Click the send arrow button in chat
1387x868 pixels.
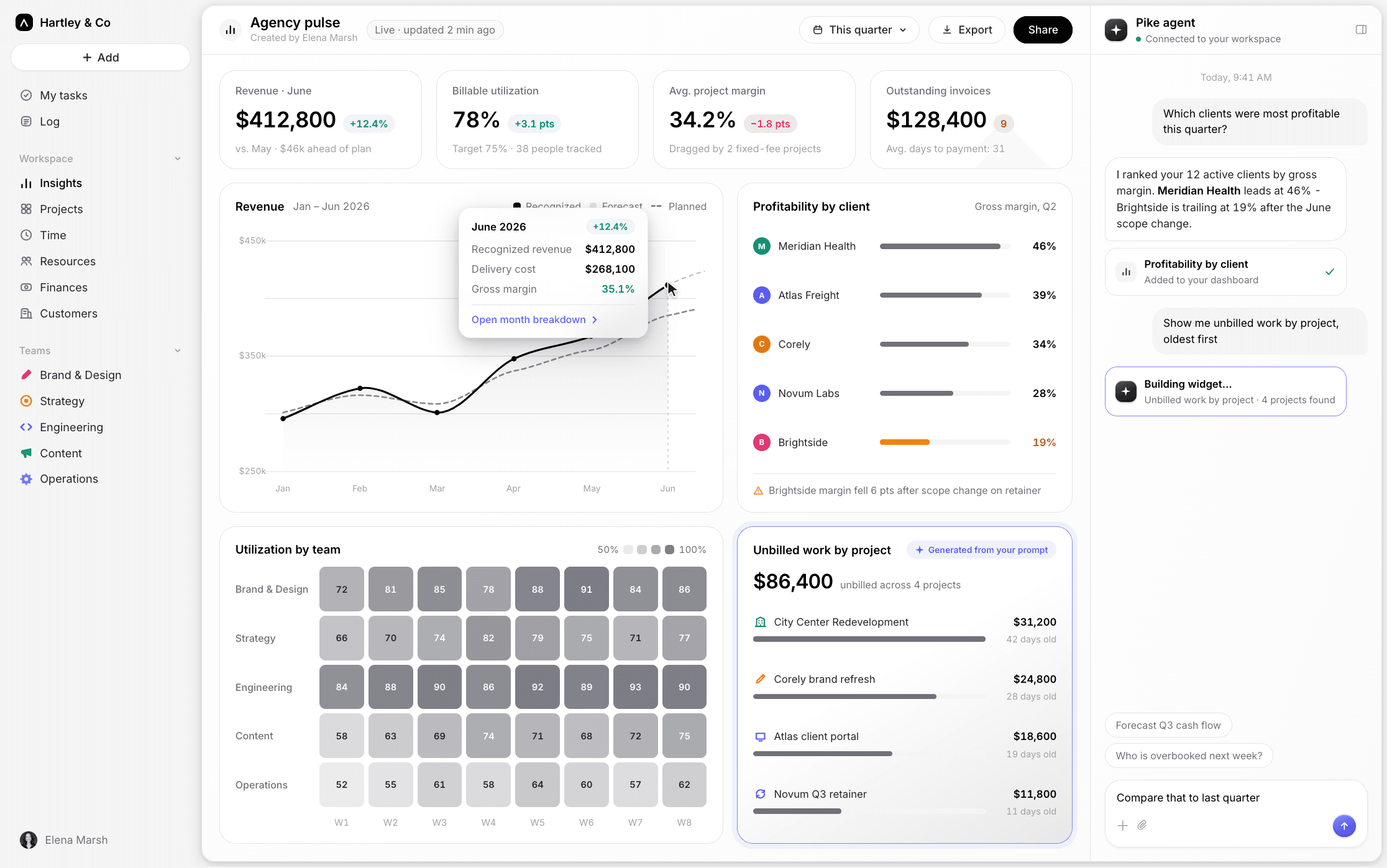pyautogui.click(x=1344, y=826)
